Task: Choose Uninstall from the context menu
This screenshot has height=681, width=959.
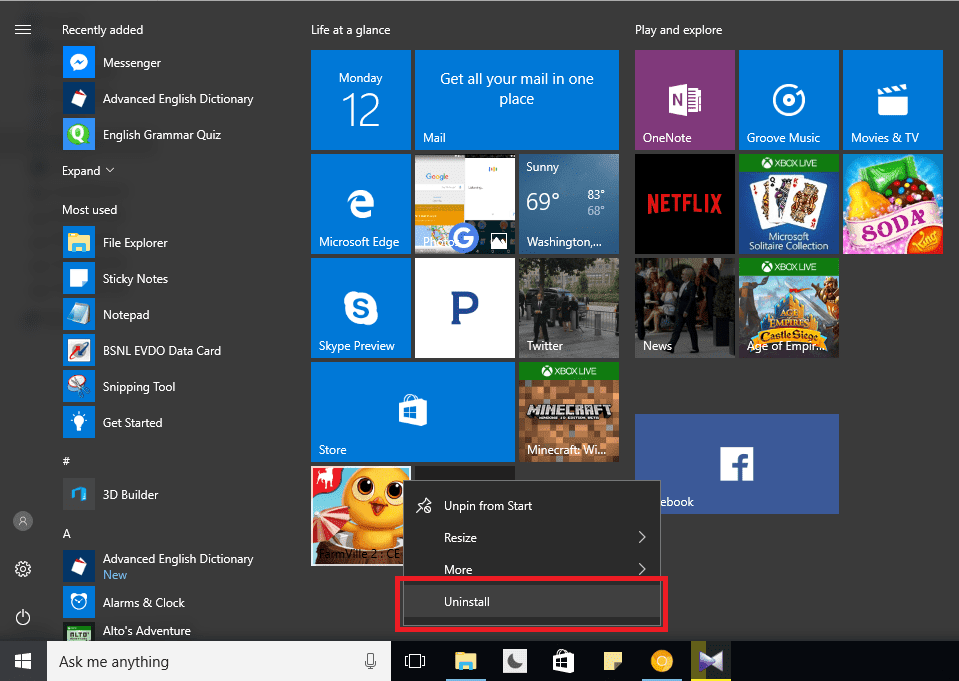Action: click(532, 601)
